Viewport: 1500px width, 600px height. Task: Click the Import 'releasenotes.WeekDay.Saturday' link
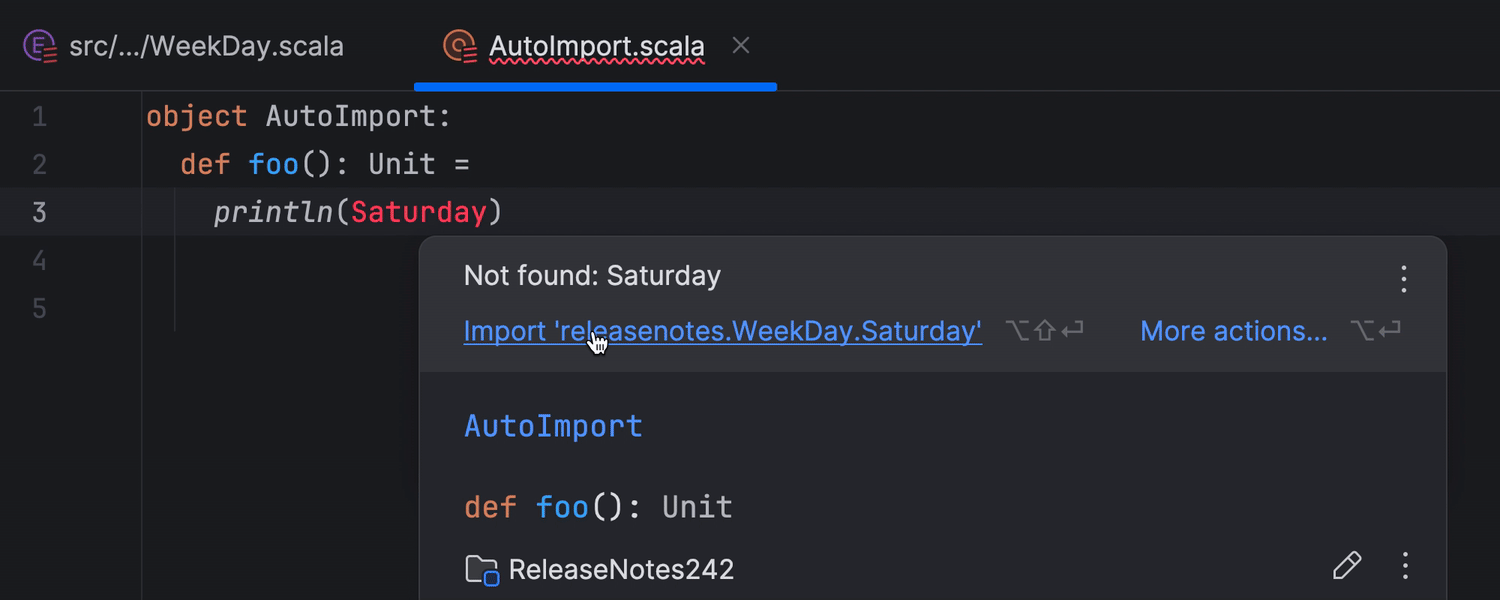pos(722,331)
